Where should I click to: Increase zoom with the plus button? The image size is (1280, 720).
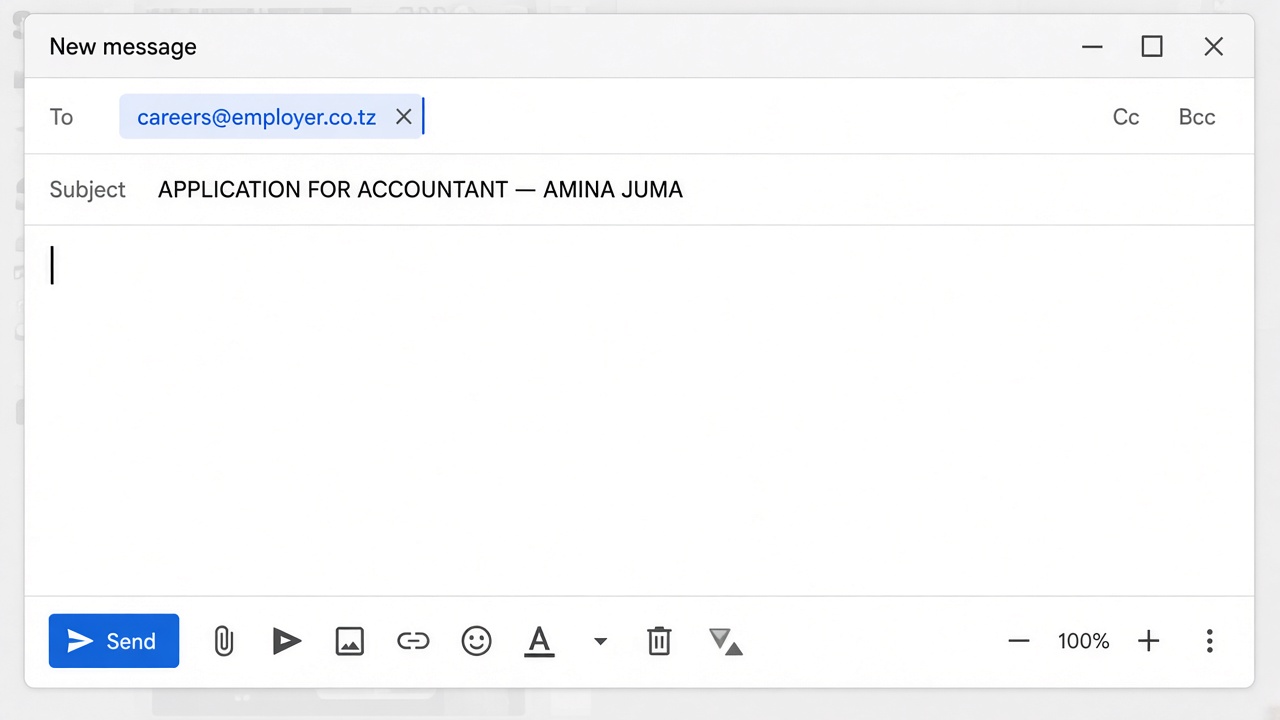coord(1149,641)
